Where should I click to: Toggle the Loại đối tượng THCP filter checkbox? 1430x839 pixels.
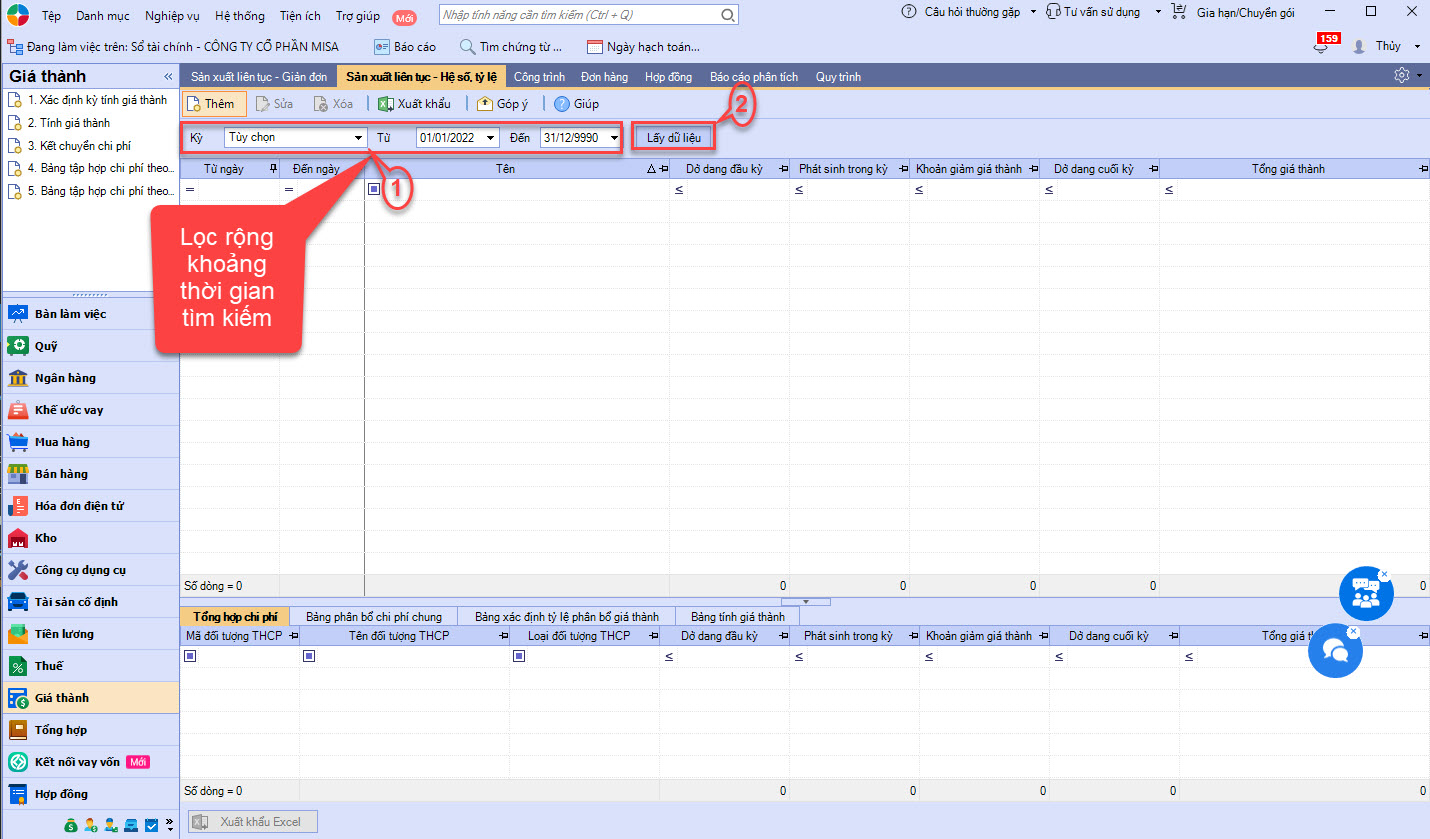pyautogui.click(x=519, y=657)
